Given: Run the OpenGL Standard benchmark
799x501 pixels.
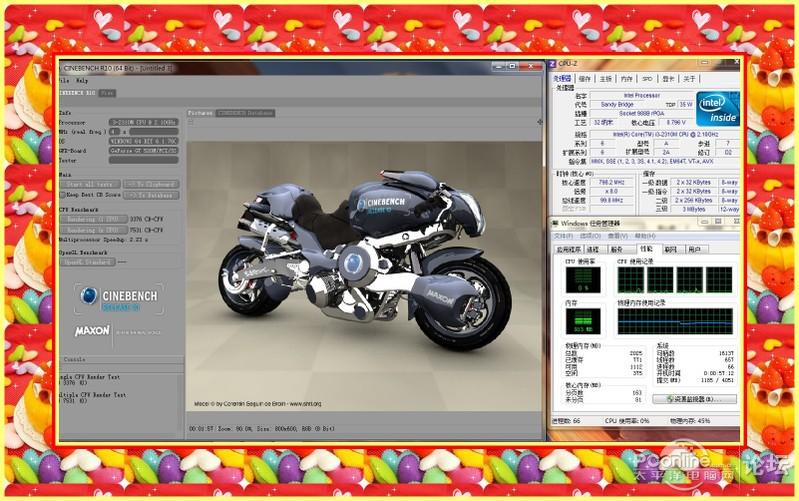Looking at the screenshot, I should pyautogui.click(x=87, y=262).
